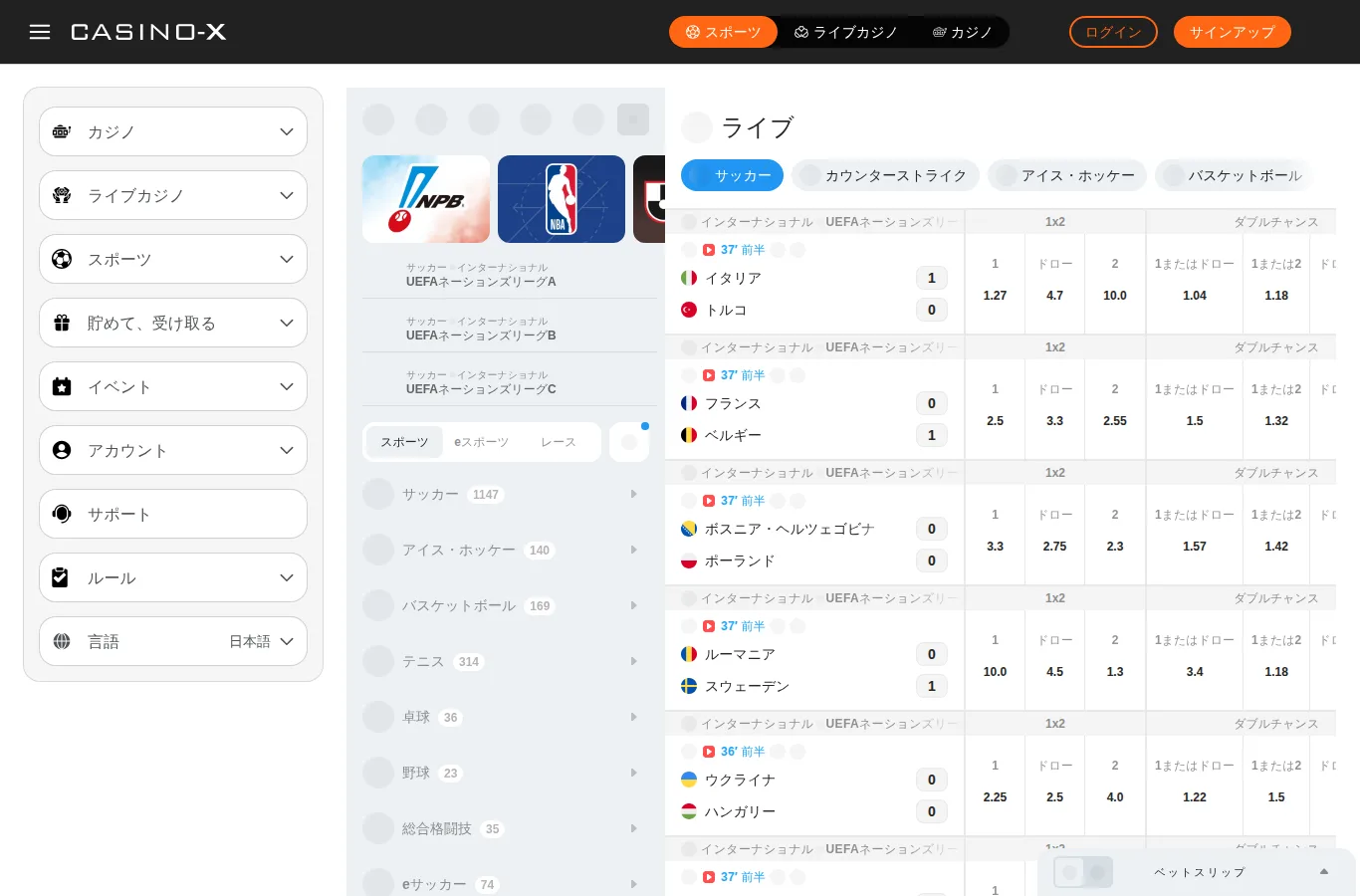Click the live casino icon in sidebar
The image size is (1360, 896).
pos(62,195)
